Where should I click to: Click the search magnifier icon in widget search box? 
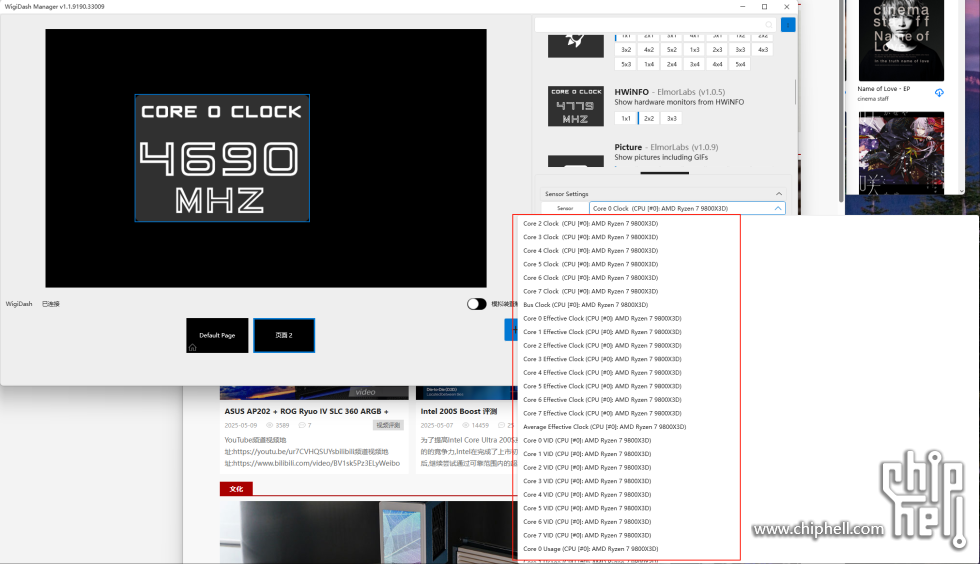click(x=769, y=24)
